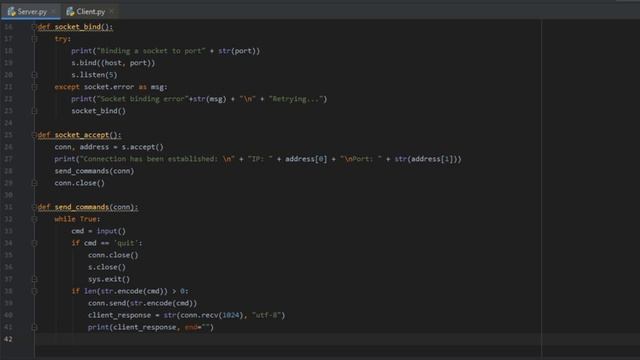This screenshot has width=640, height=360.
Task: Click 'conn.send(str.encode(cmd))' line
Action: [x=142, y=303]
